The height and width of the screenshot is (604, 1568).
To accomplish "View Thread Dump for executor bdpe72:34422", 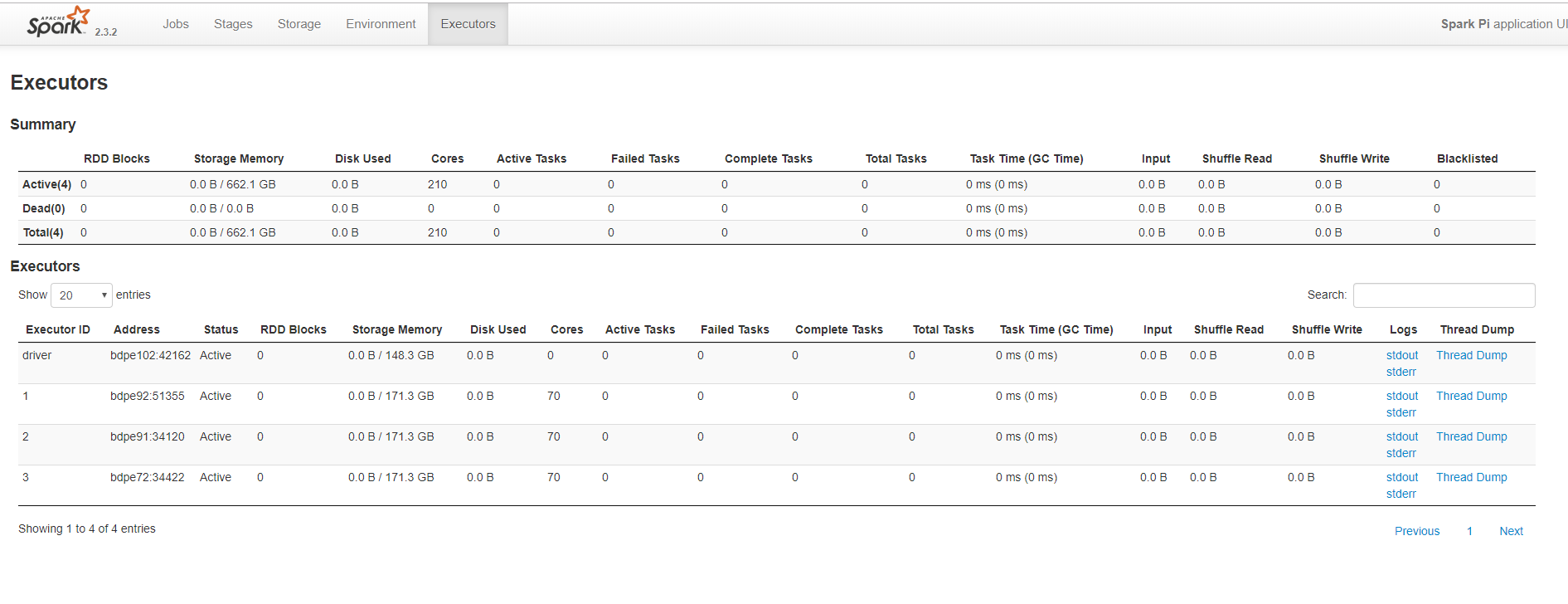I will tap(1472, 477).
